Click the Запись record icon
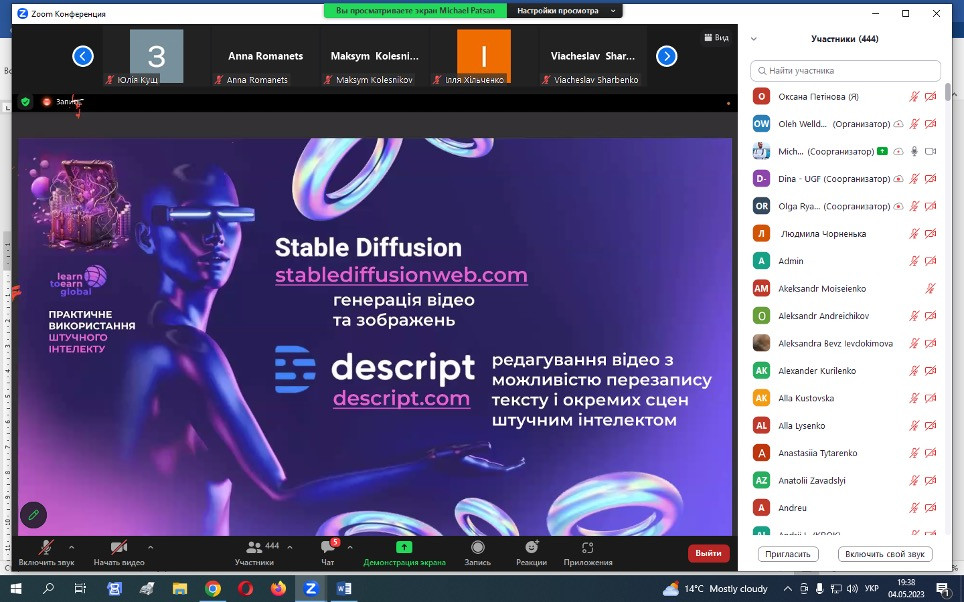Screen dimensions: 964x602 coord(478,547)
